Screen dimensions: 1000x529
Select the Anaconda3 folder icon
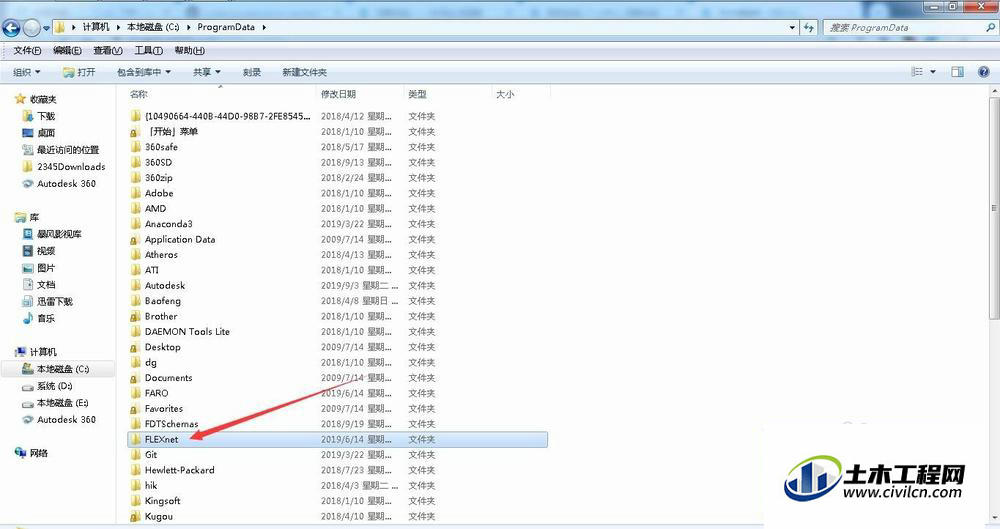(x=135, y=224)
